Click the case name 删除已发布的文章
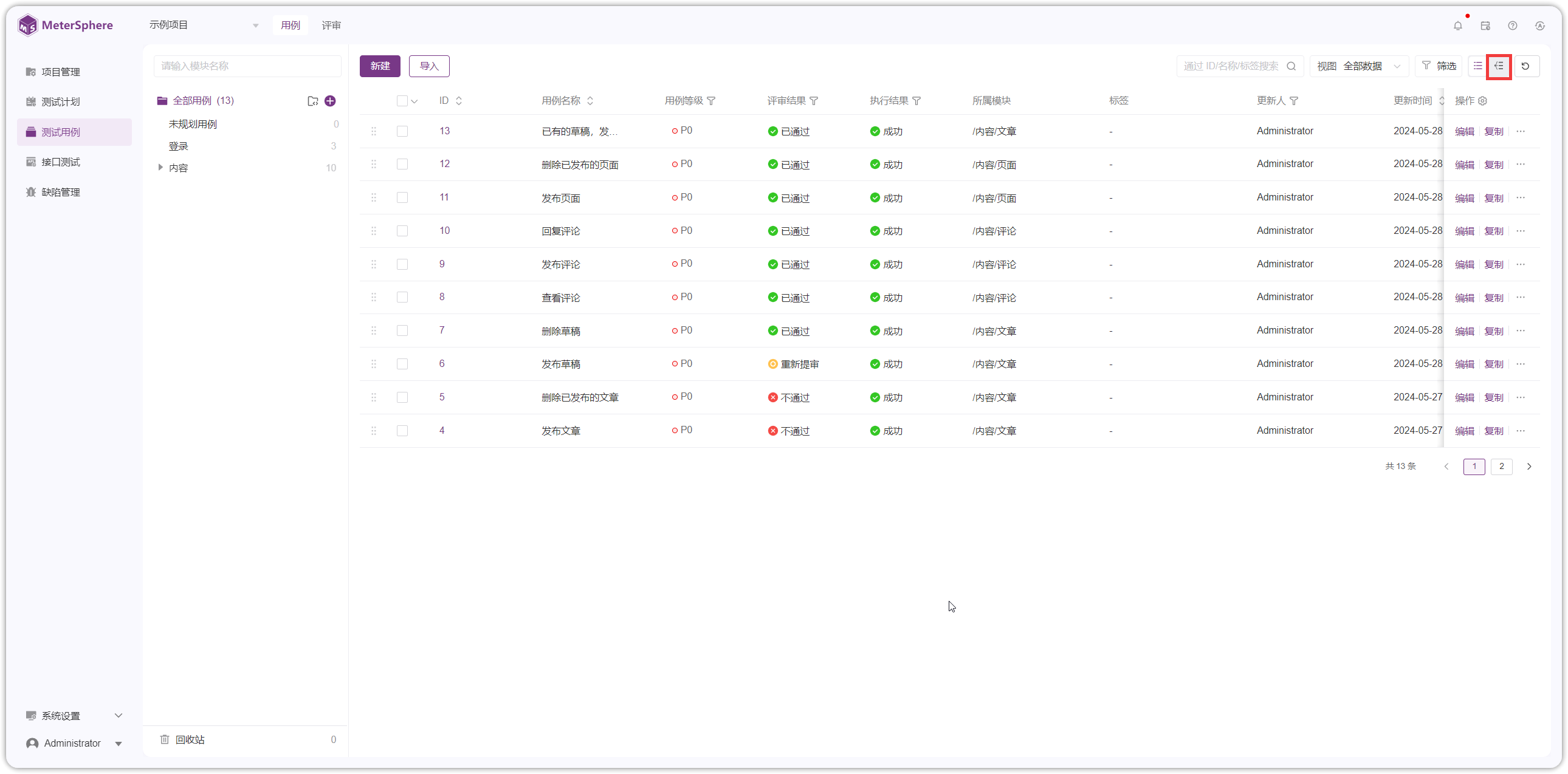 [x=579, y=397]
